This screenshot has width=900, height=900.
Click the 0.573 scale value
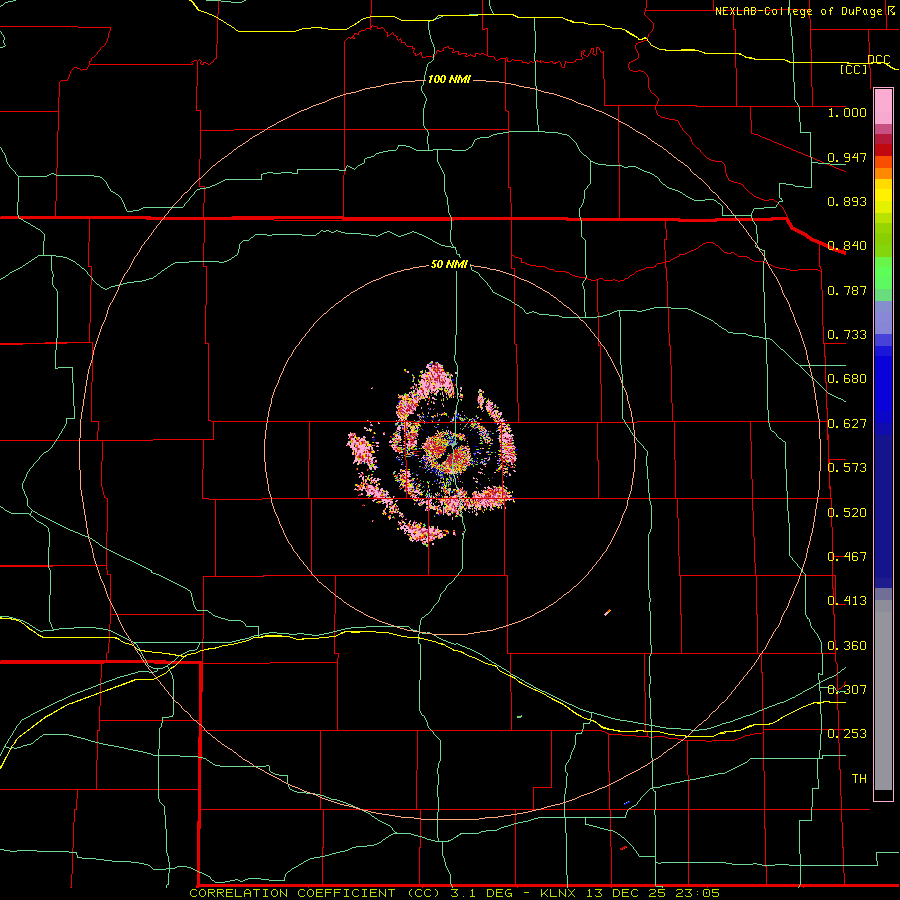click(847, 468)
